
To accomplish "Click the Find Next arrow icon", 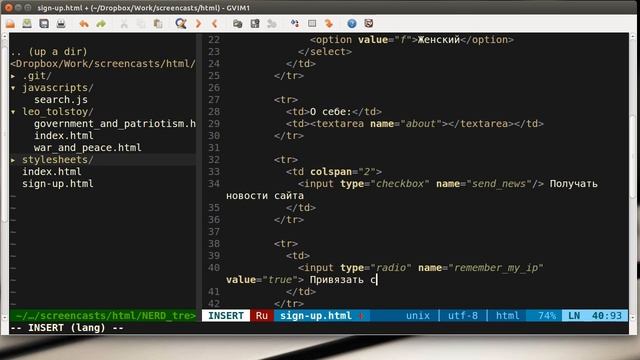I will [x=198, y=24].
